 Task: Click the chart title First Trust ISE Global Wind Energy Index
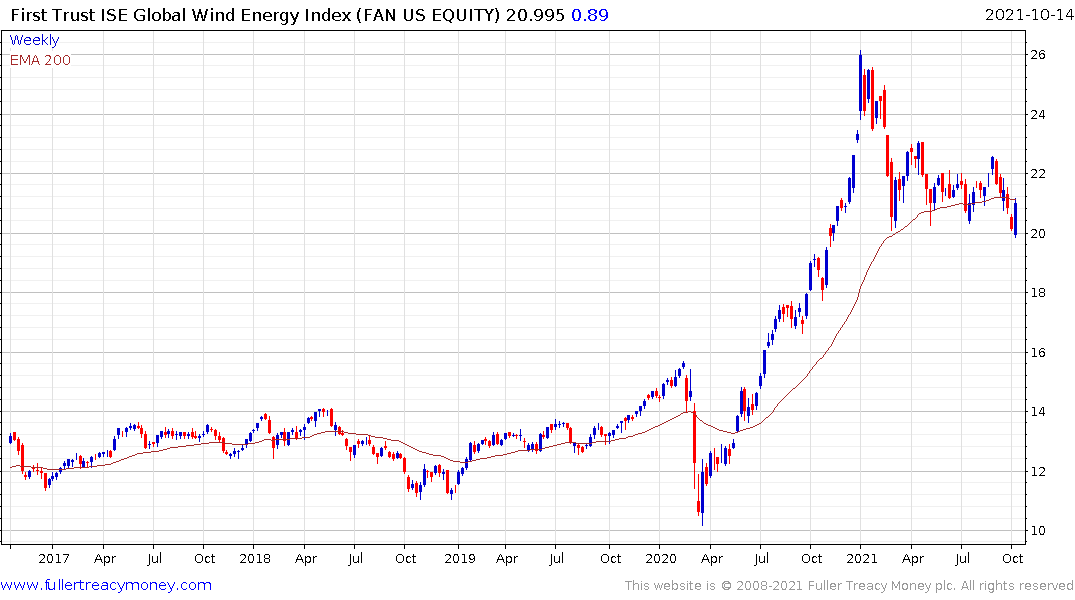[181, 15]
